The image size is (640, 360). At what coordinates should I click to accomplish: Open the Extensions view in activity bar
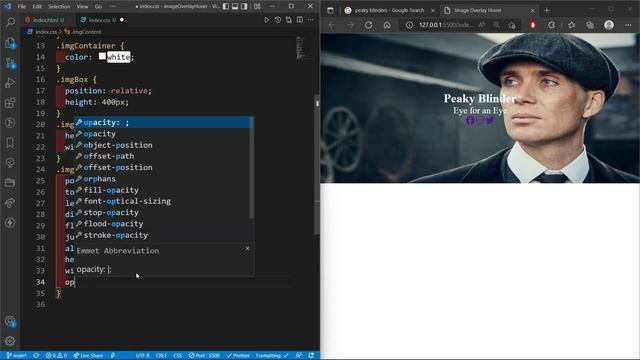(x=10, y=103)
